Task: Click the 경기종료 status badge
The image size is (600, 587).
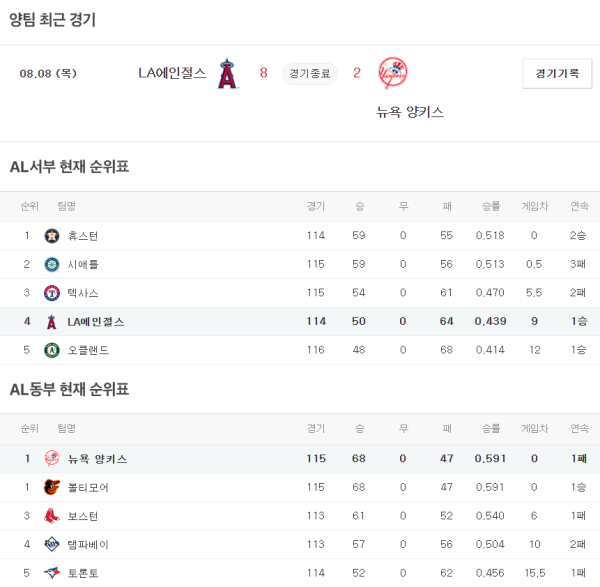Action: pos(310,73)
